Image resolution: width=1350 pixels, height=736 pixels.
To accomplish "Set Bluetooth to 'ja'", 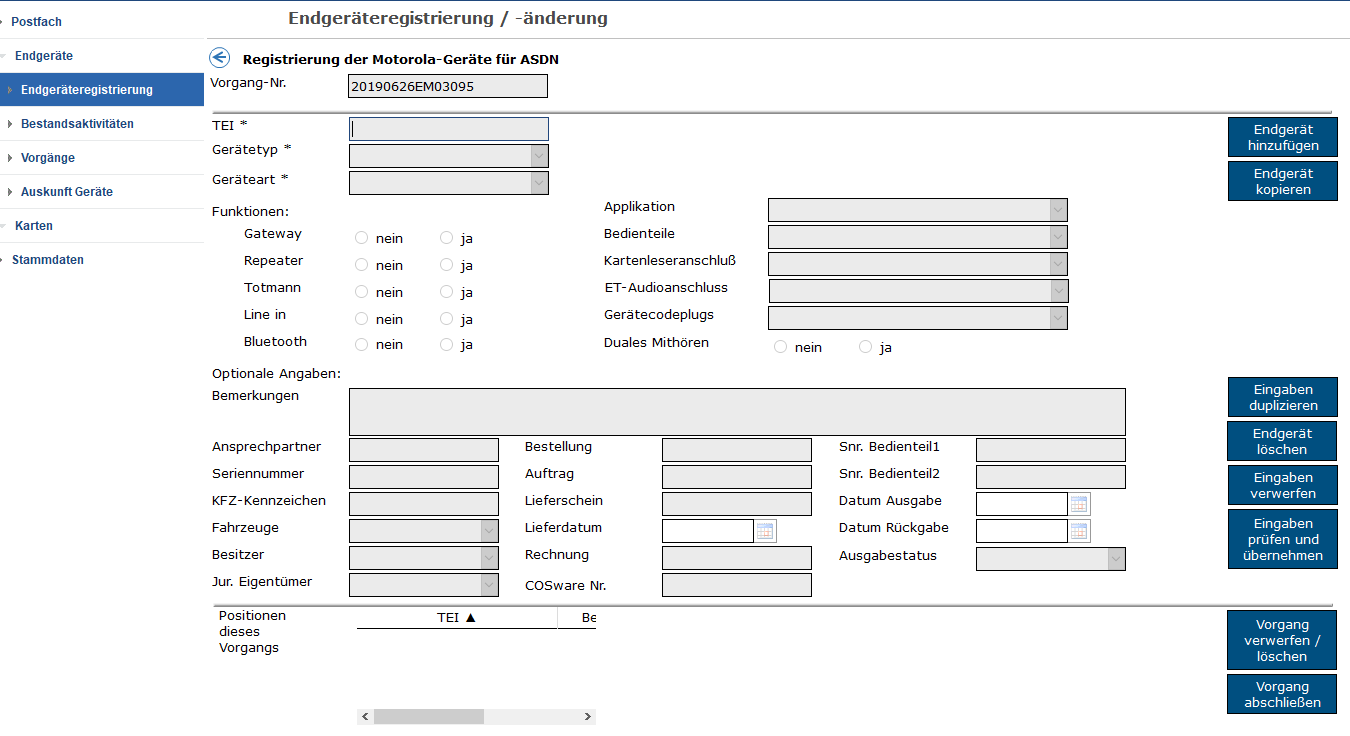I will click(447, 345).
